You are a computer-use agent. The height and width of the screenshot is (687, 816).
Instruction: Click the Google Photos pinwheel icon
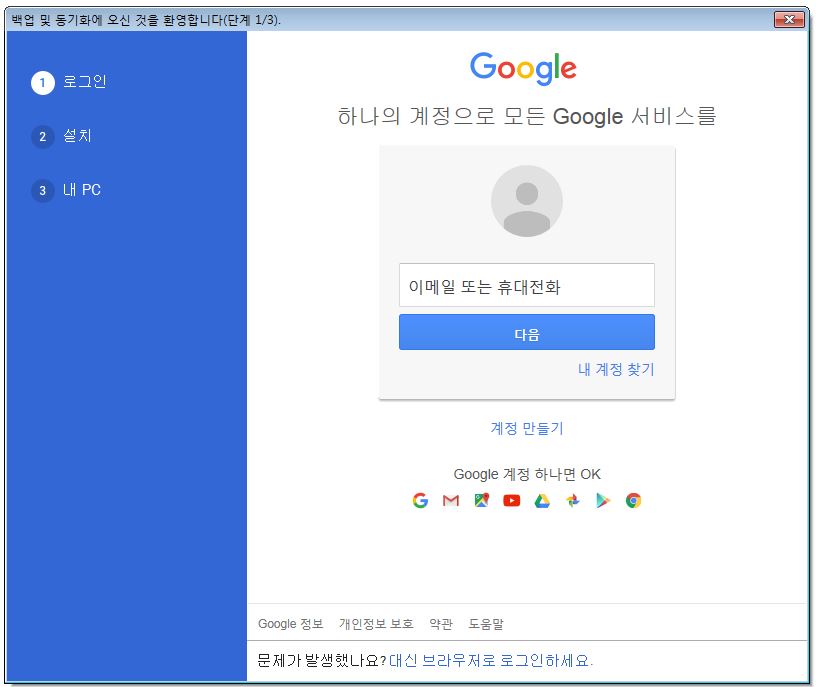click(x=572, y=500)
